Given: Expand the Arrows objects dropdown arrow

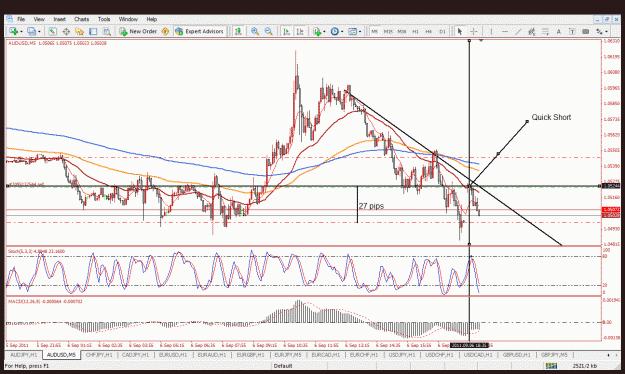Looking at the screenshot, I should tap(606, 31).
